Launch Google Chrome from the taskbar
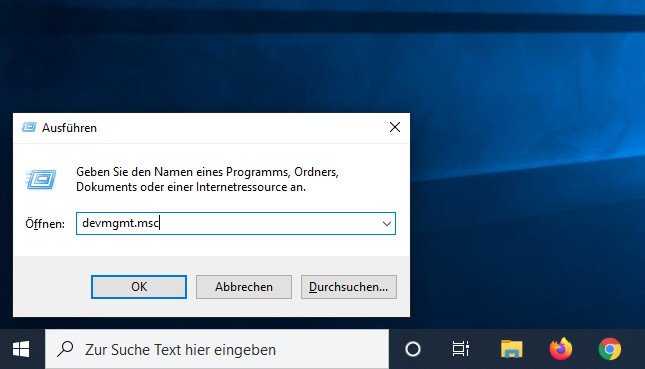The image size is (645, 369). coord(610,349)
